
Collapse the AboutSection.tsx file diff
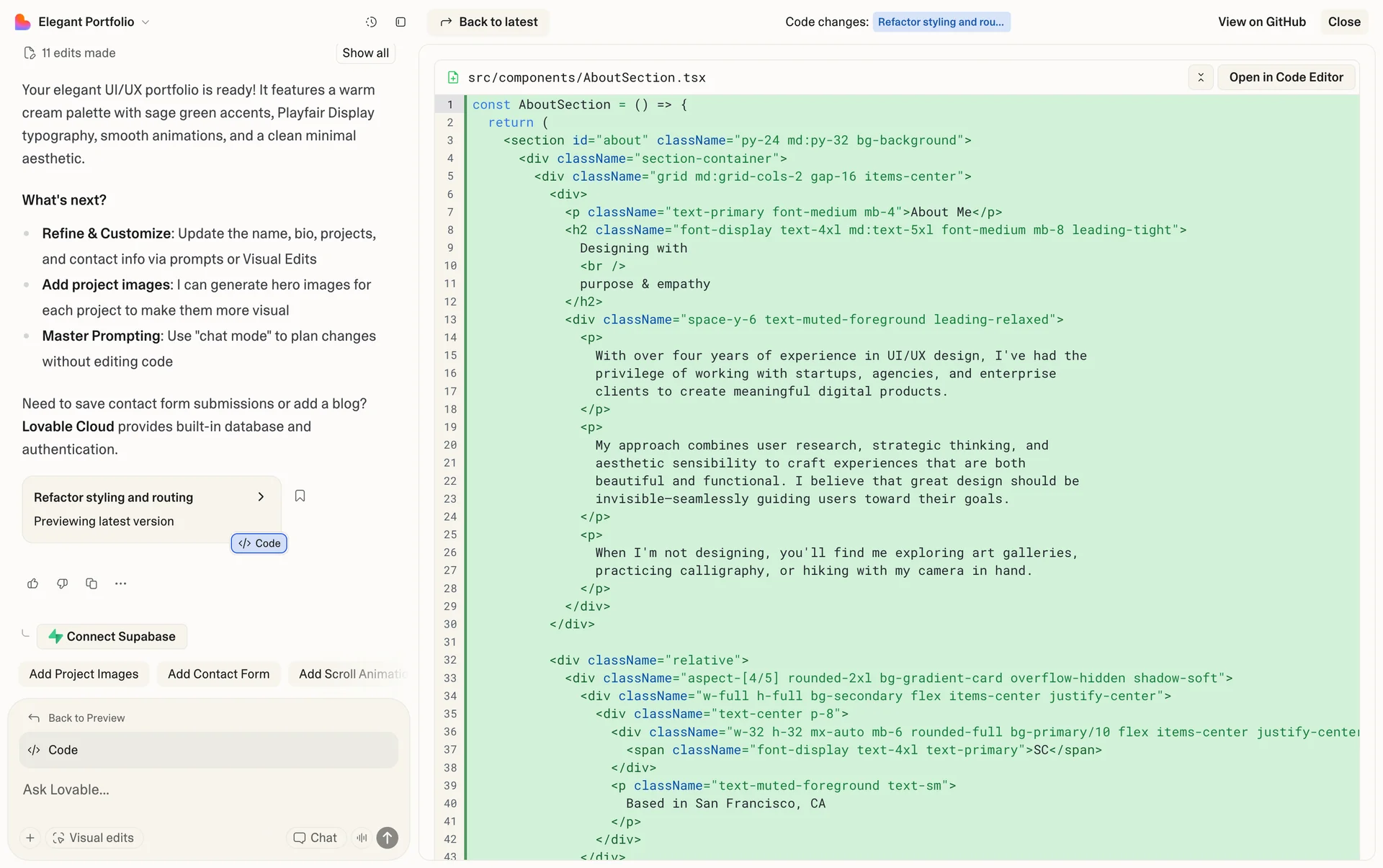click(1201, 77)
